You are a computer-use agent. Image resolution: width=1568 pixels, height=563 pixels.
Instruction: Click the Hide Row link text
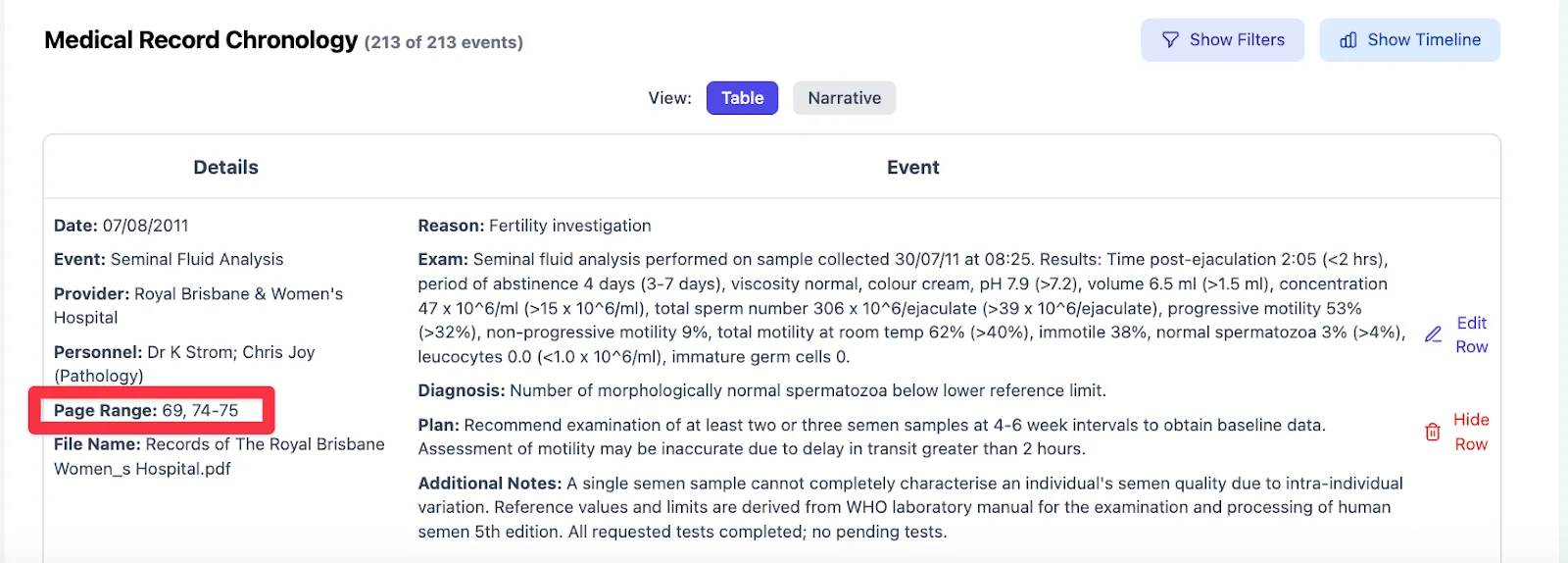pyautogui.click(x=1471, y=432)
